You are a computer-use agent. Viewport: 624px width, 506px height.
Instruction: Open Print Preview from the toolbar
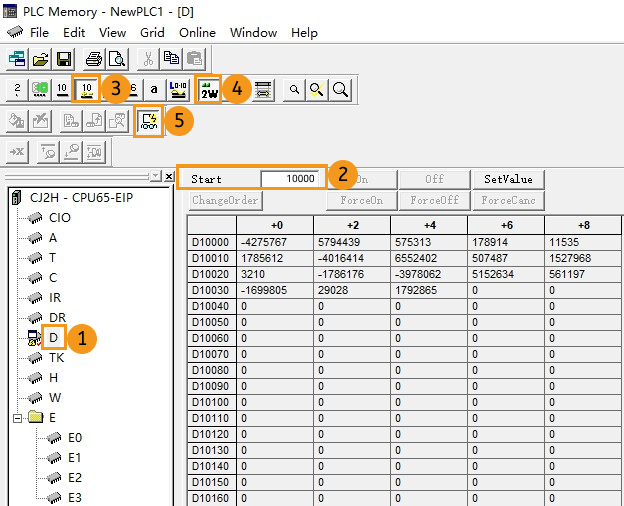(116, 59)
